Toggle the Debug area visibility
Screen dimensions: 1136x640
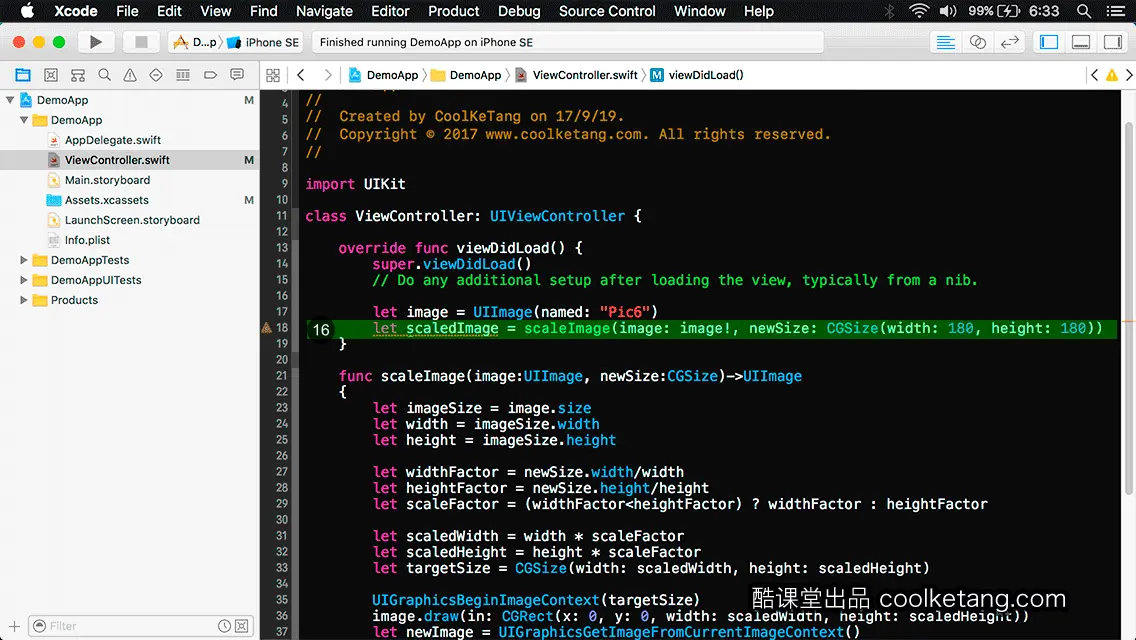coord(1081,42)
